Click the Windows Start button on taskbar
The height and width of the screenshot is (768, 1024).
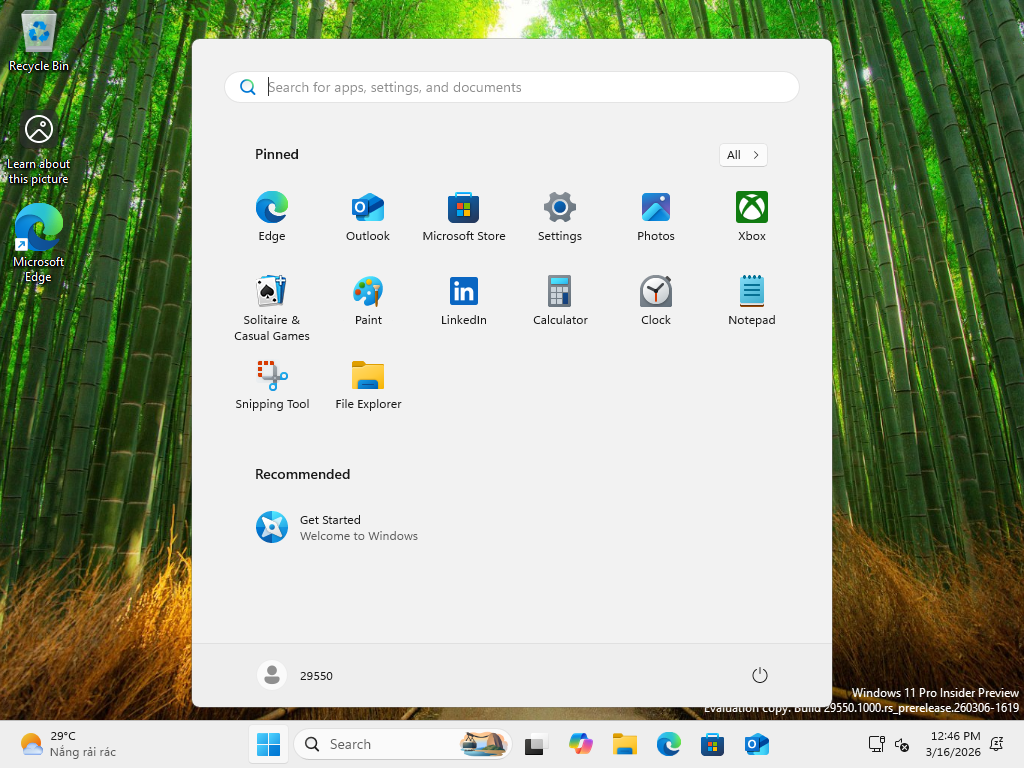point(268,744)
